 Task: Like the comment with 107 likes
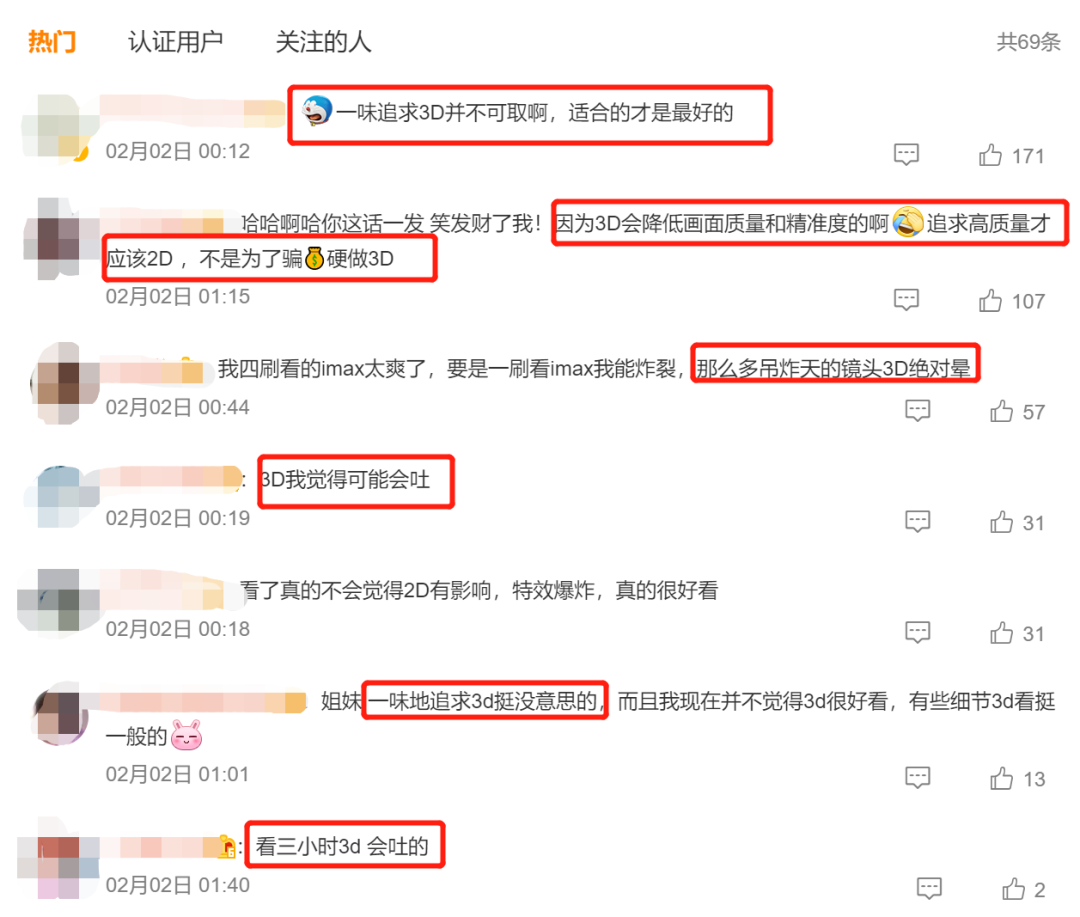(x=990, y=300)
